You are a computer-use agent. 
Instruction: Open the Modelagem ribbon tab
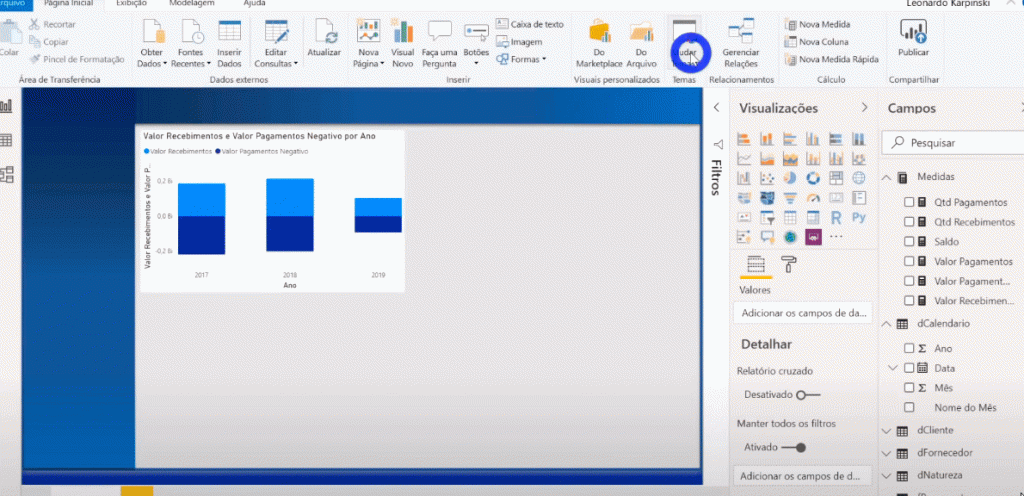pos(191,3)
